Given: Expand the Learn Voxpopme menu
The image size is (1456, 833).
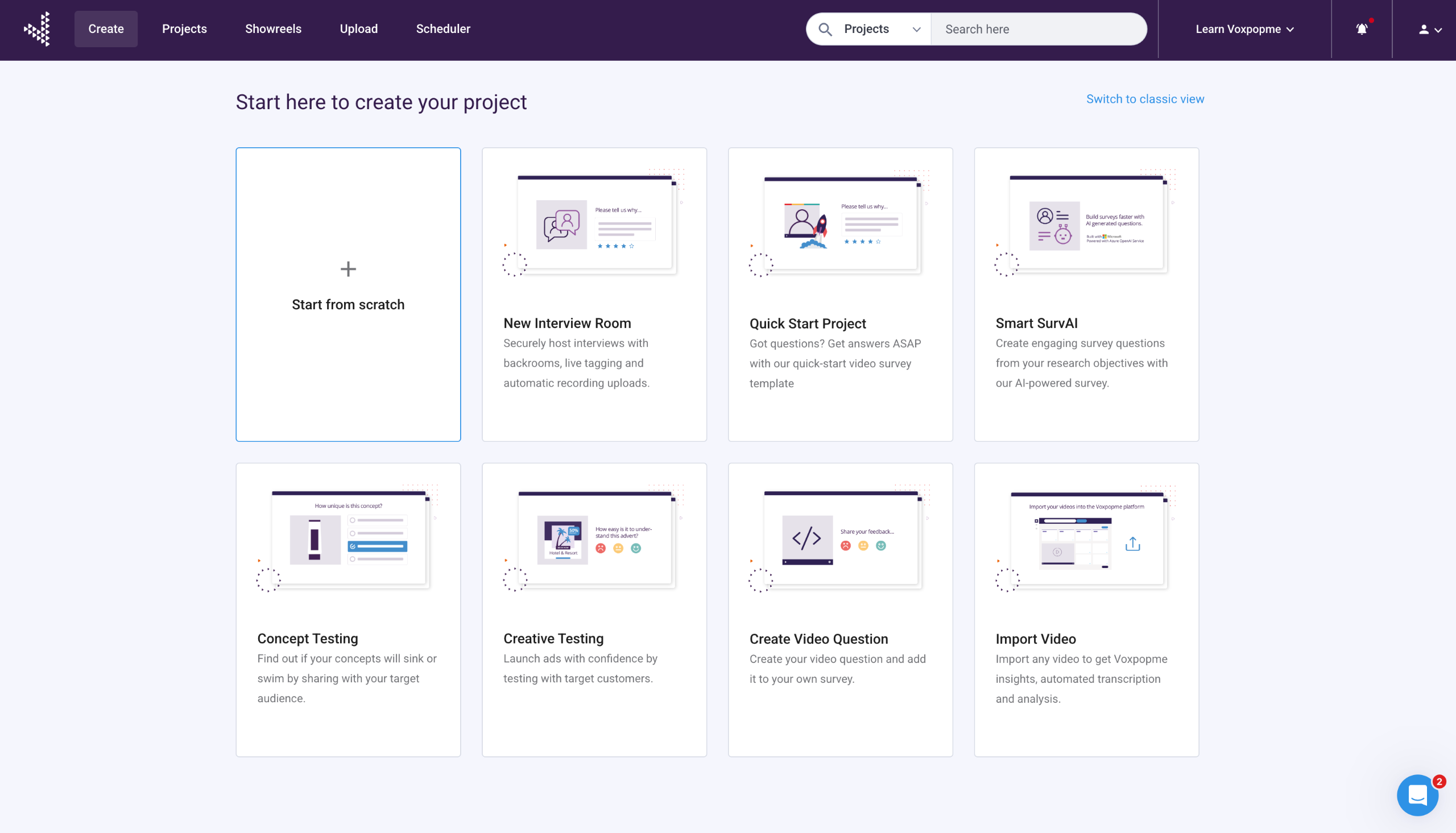Looking at the screenshot, I should 1244,29.
